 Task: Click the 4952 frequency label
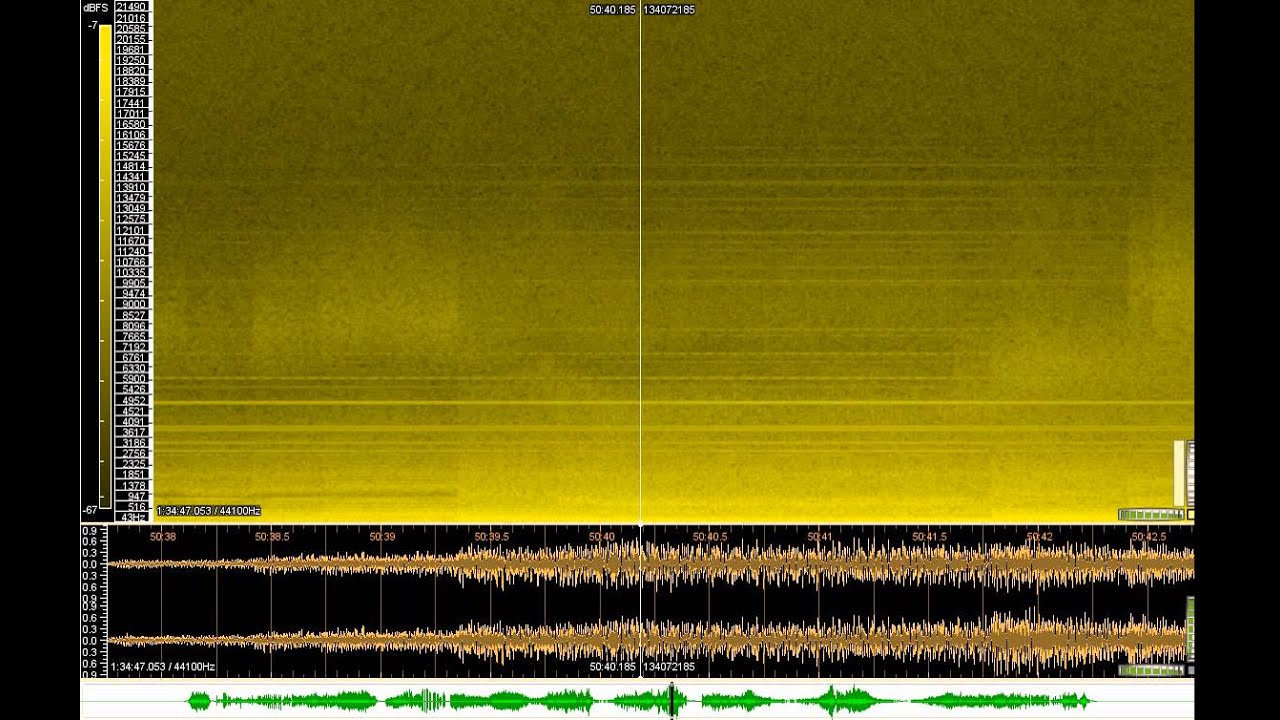pyautogui.click(x=133, y=401)
